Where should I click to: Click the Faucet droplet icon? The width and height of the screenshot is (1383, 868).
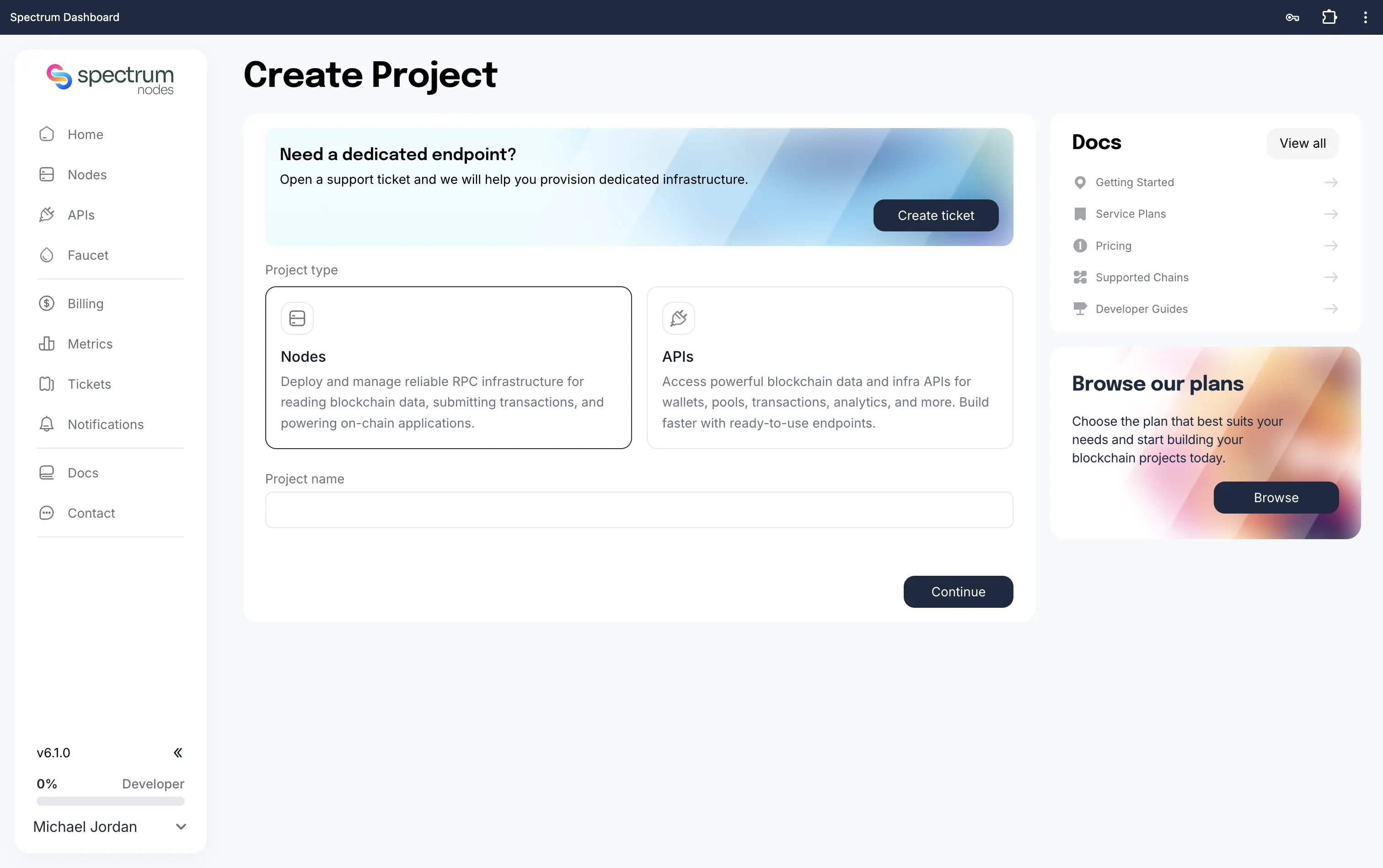click(47, 255)
